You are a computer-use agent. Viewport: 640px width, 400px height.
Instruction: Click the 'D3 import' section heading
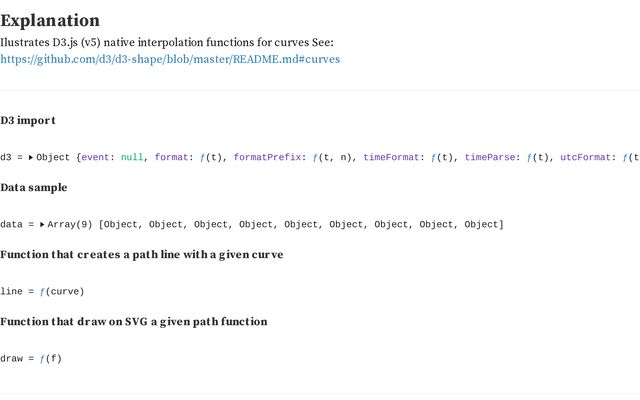click(x=28, y=120)
